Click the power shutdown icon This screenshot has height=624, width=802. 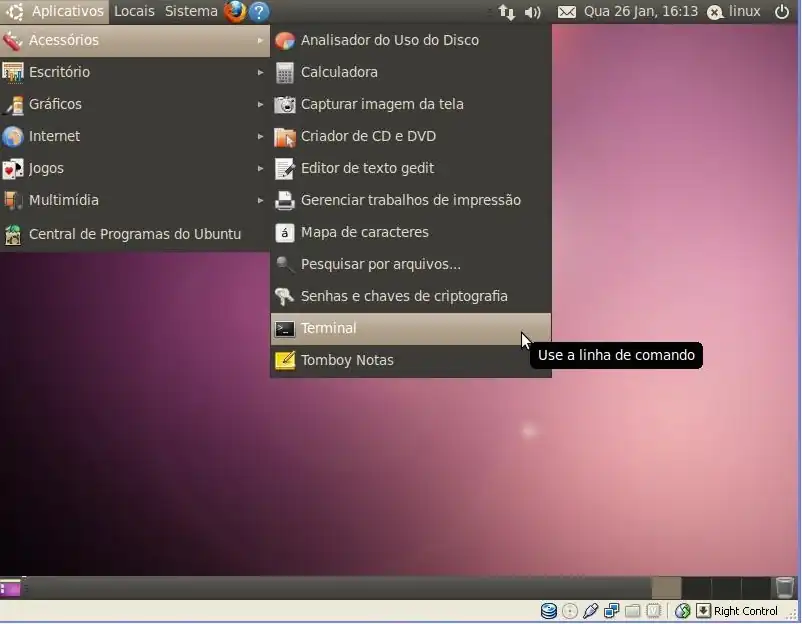pos(782,12)
